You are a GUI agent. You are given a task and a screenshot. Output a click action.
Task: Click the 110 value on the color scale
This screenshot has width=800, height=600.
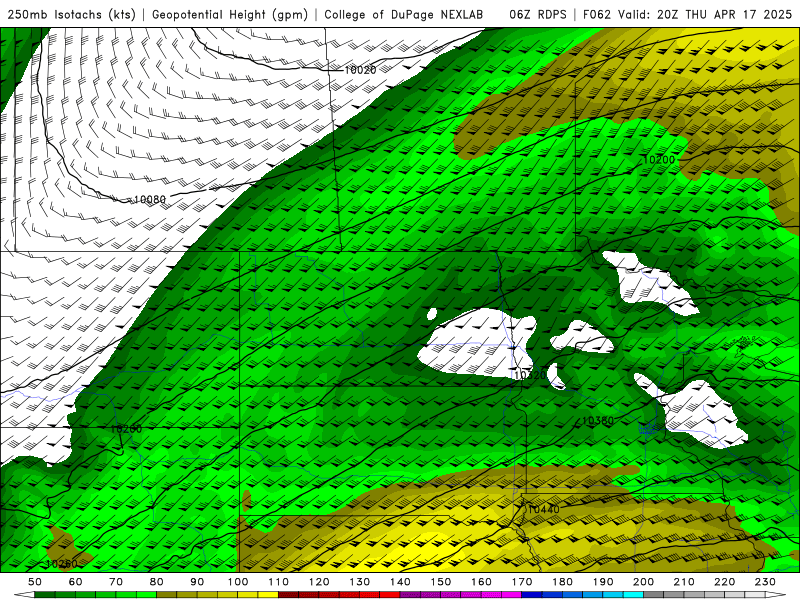(279, 582)
